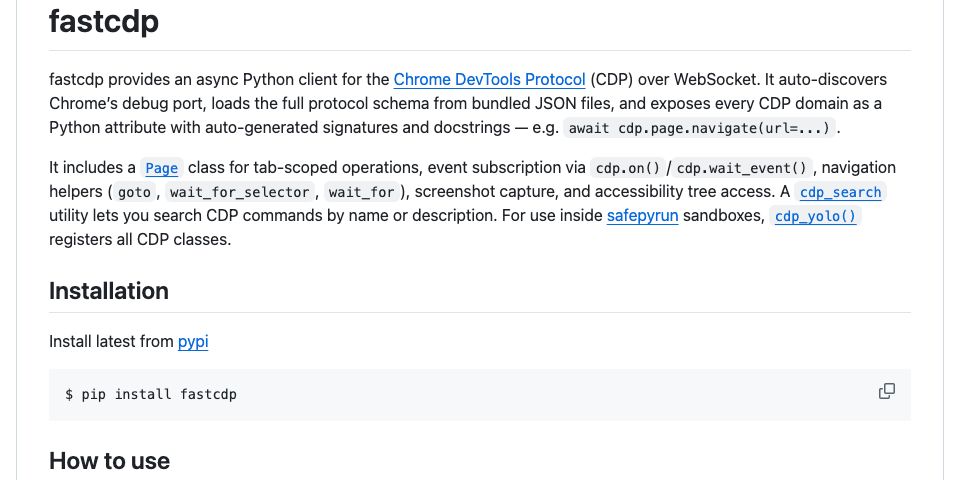The width and height of the screenshot is (960, 480).
Task: Click the cdp.wait_event() inline code
Action: click(x=742, y=168)
